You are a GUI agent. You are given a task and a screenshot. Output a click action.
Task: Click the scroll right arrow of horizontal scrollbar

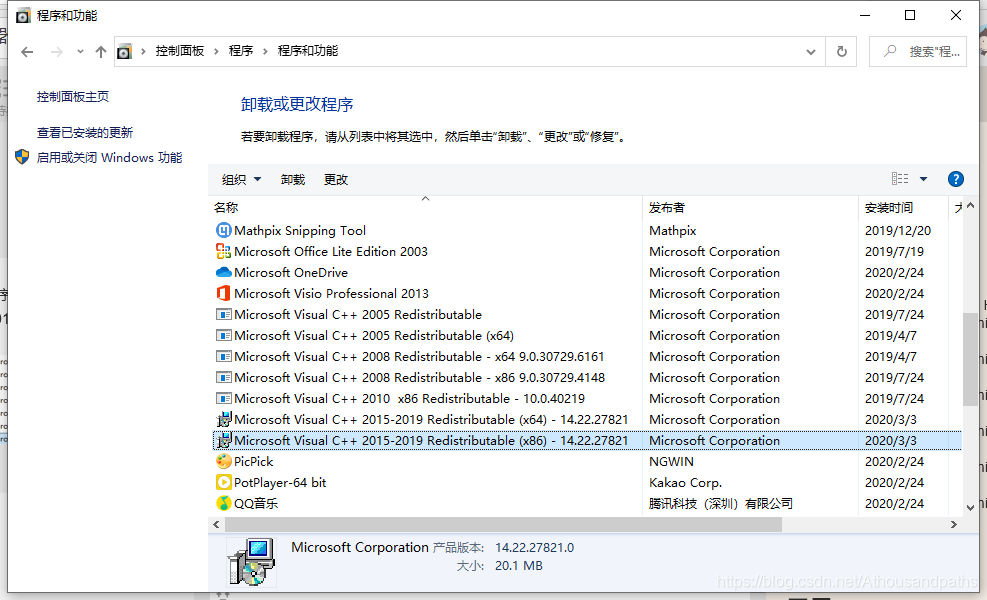954,524
